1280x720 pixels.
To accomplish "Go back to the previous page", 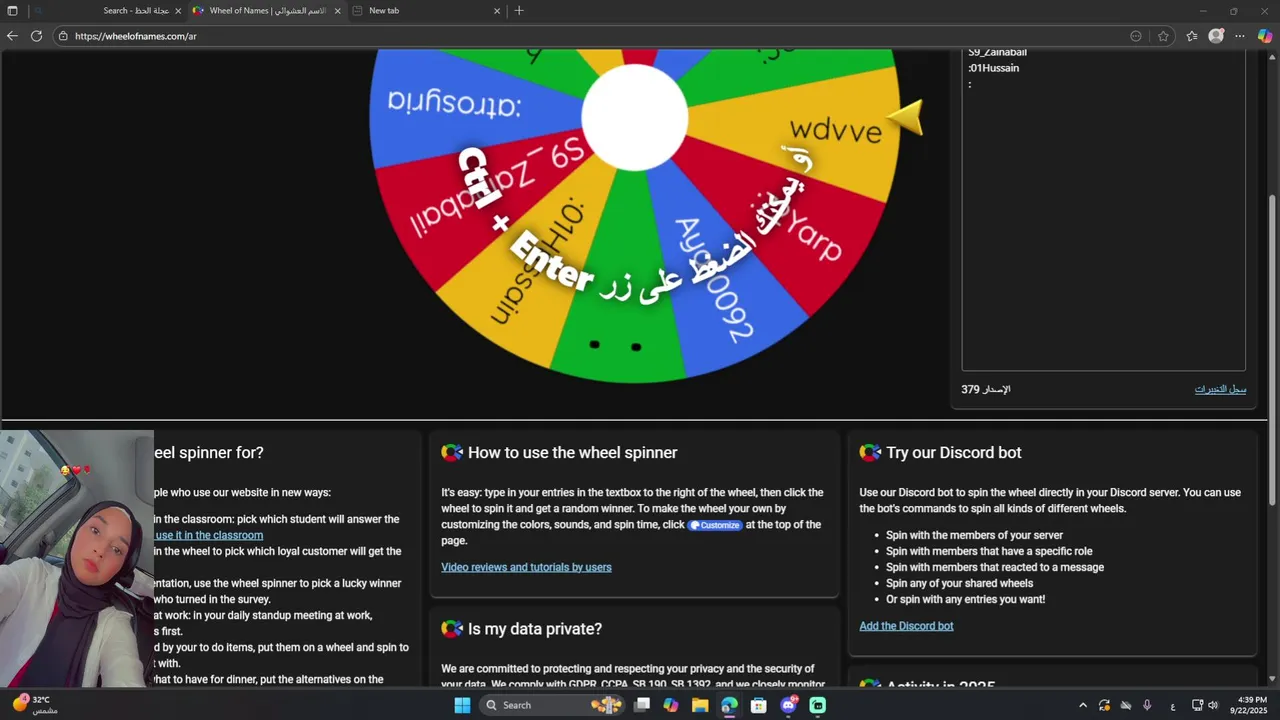I will tap(12, 36).
